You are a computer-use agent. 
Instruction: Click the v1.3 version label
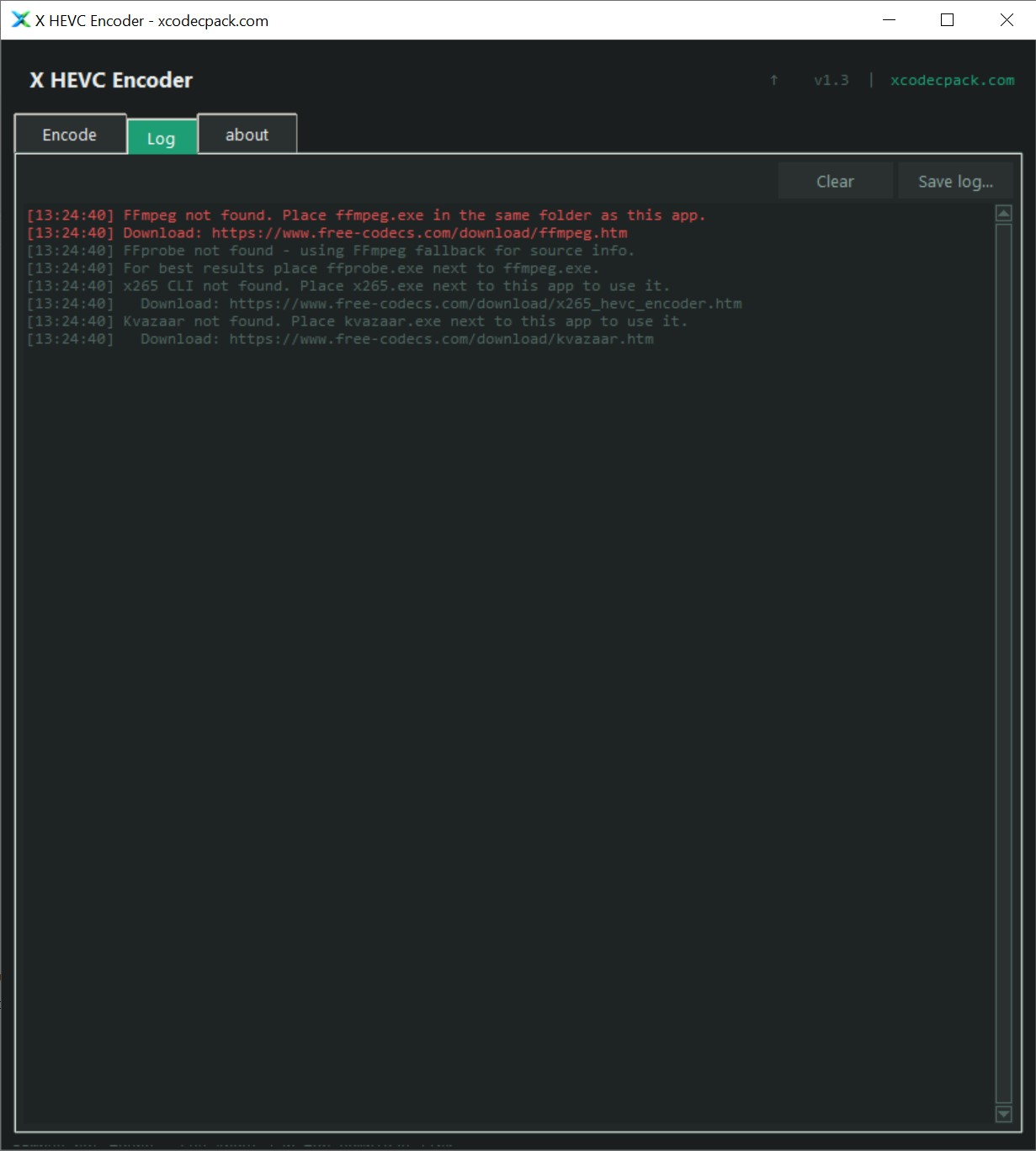click(831, 80)
